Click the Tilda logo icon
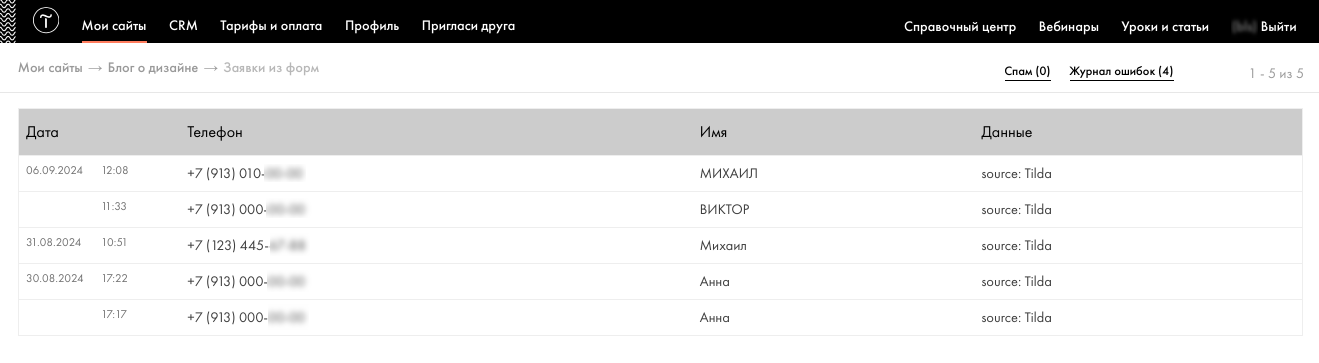Viewport: 1319px width, 363px height. [x=46, y=21]
